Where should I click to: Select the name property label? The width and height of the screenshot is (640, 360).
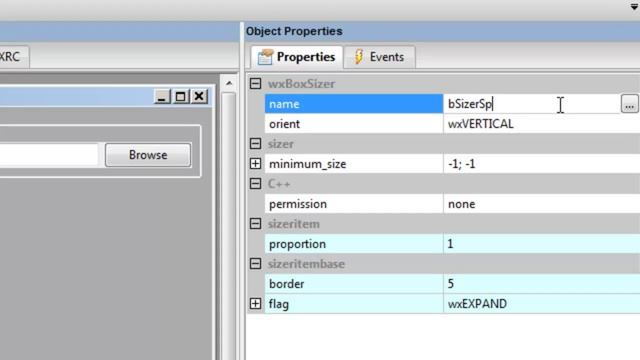pyautogui.click(x=353, y=104)
